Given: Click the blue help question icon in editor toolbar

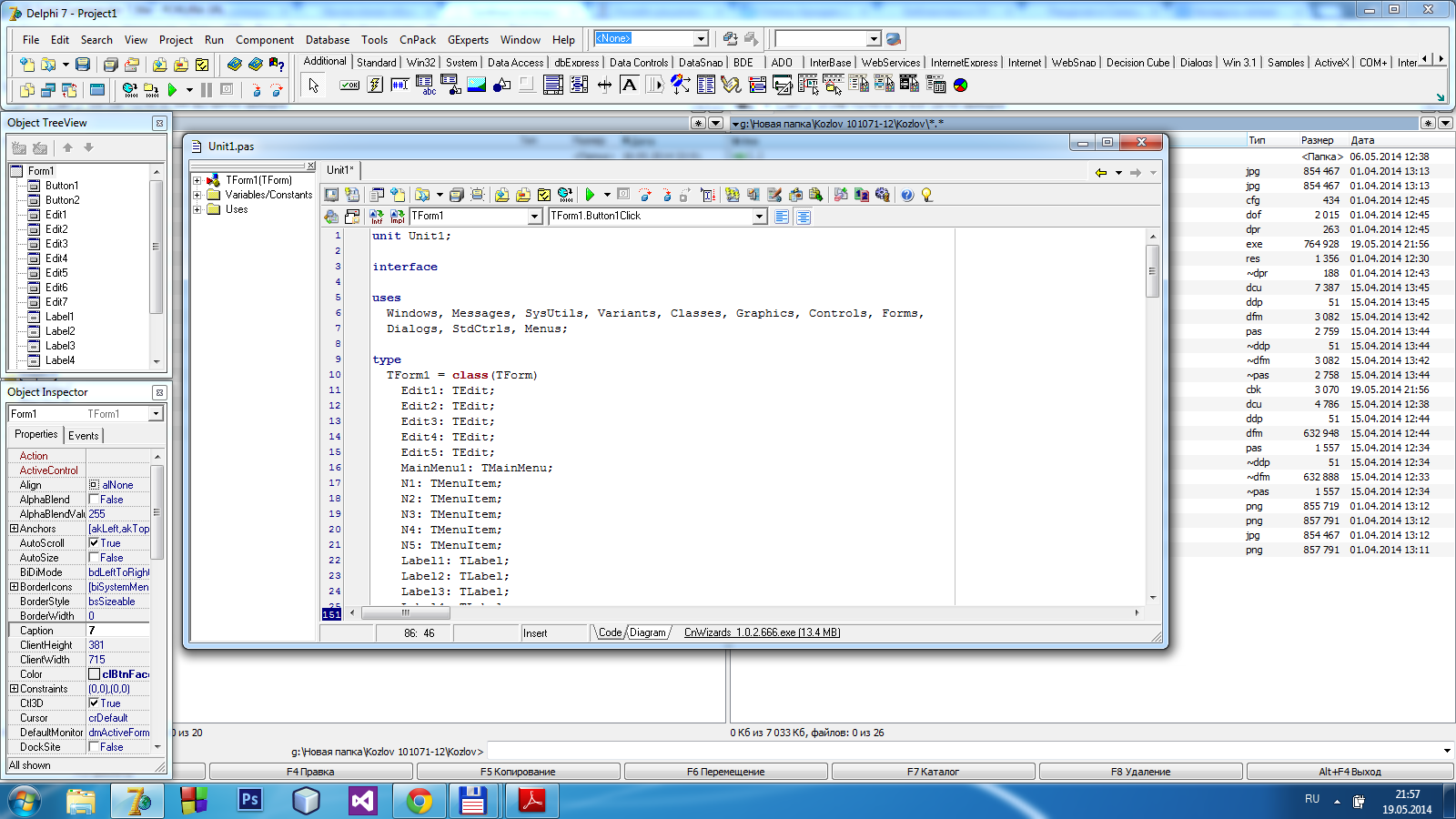Looking at the screenshot, I should (x=907, y=195).
